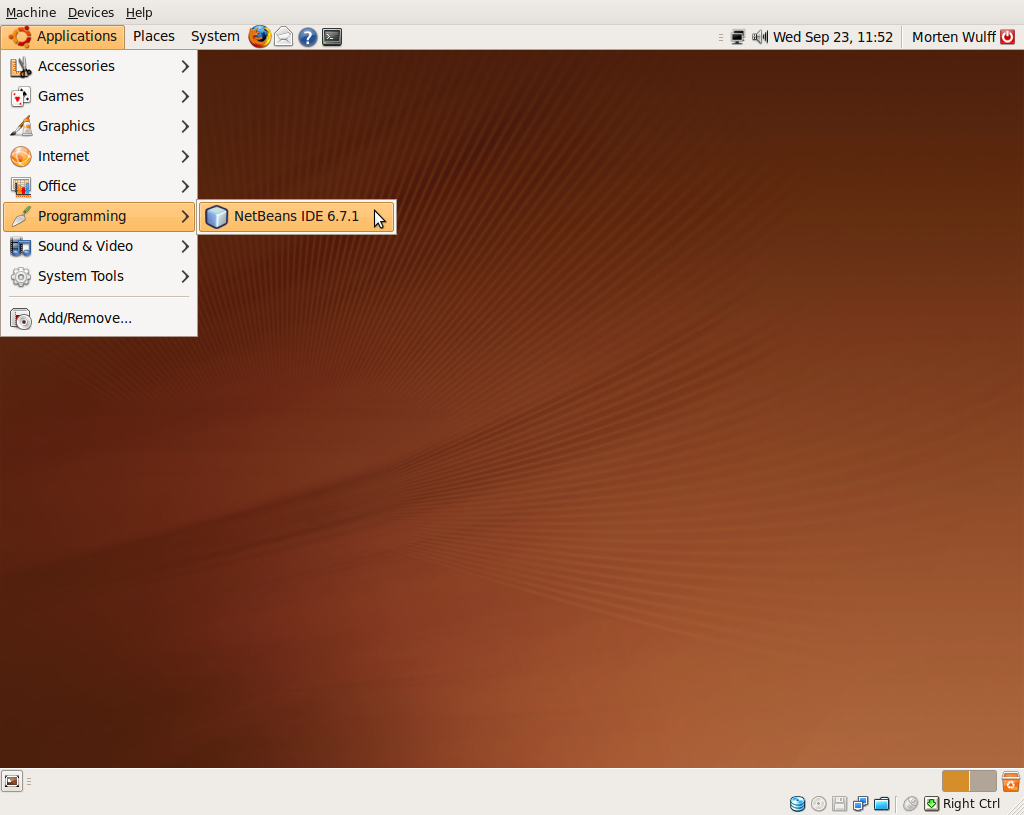Expand the Accessories submenu arrow

click(x=185, y=67)
